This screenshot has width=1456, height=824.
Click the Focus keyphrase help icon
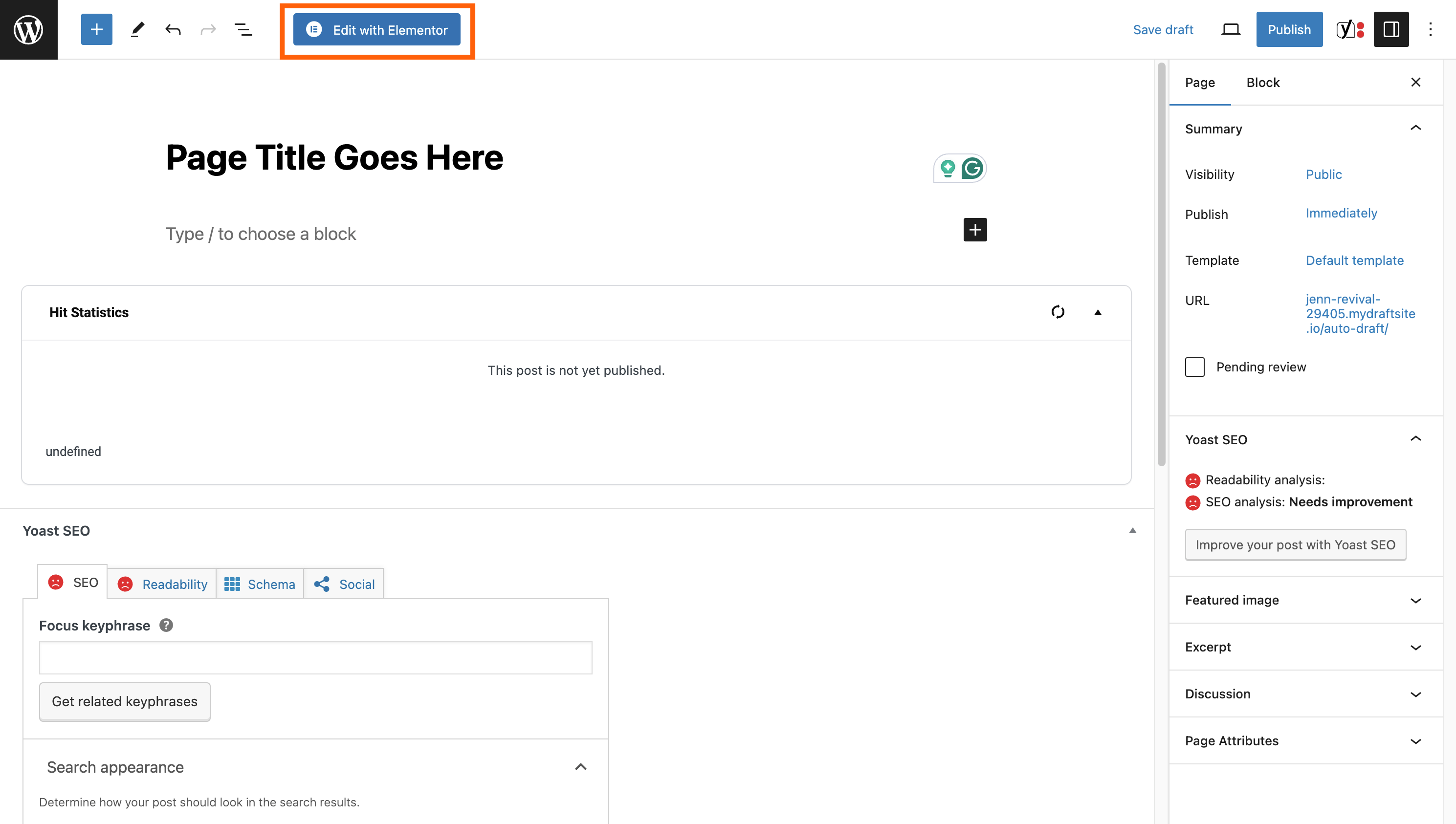tap(166, 626)
